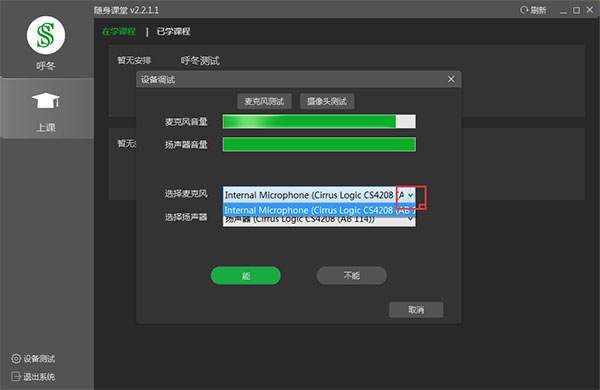Open the 选择扬声器 dropdown
Viewport: 600px width, 390px height.
[x=319, y=221]
